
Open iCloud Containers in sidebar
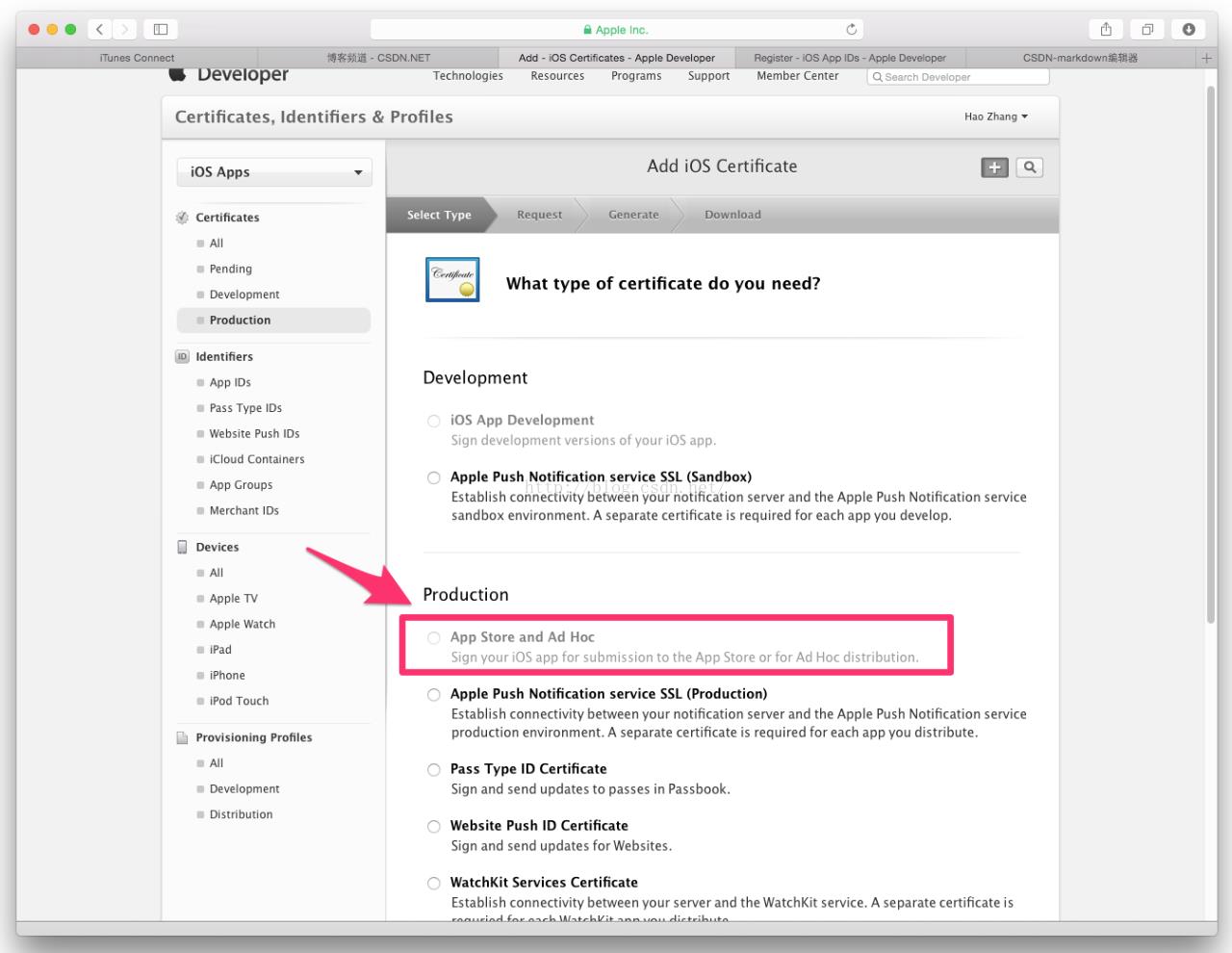click(257, 460)
